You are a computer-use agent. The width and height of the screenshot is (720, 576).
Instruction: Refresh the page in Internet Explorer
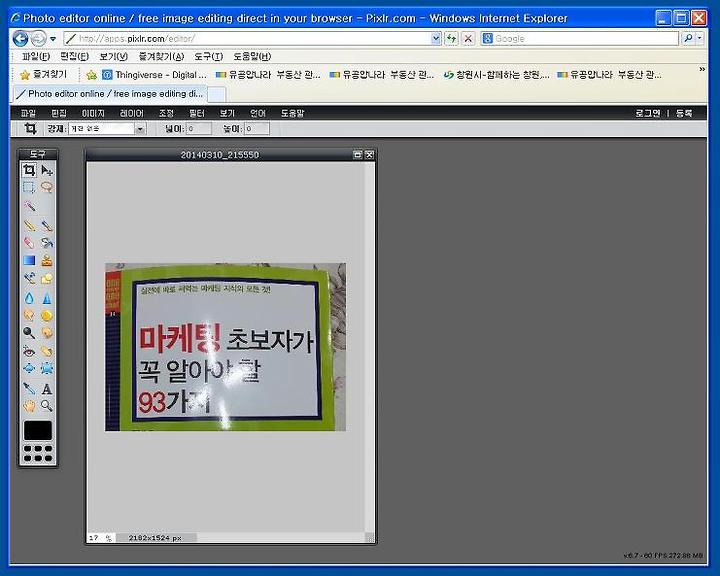coord(451,39)
